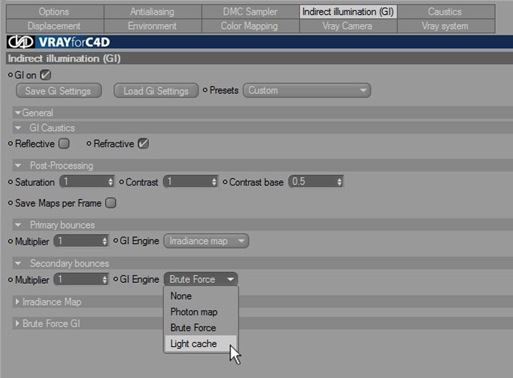Check Save Maps per Frame
Image resolution: width=513 pixels, height=378 pixels.
[x=111, y=203]
